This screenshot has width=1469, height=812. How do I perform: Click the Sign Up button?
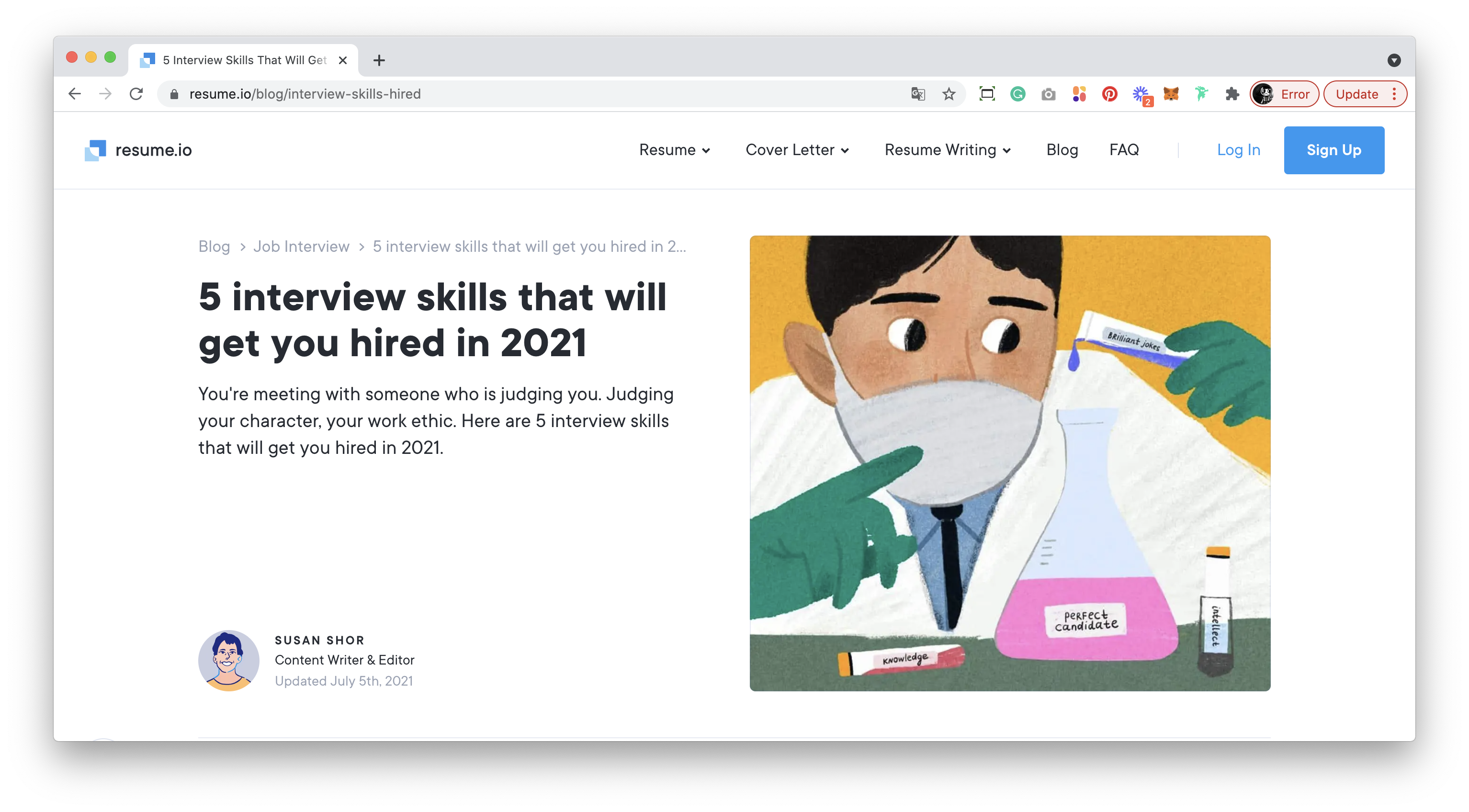coord(1333,150)
